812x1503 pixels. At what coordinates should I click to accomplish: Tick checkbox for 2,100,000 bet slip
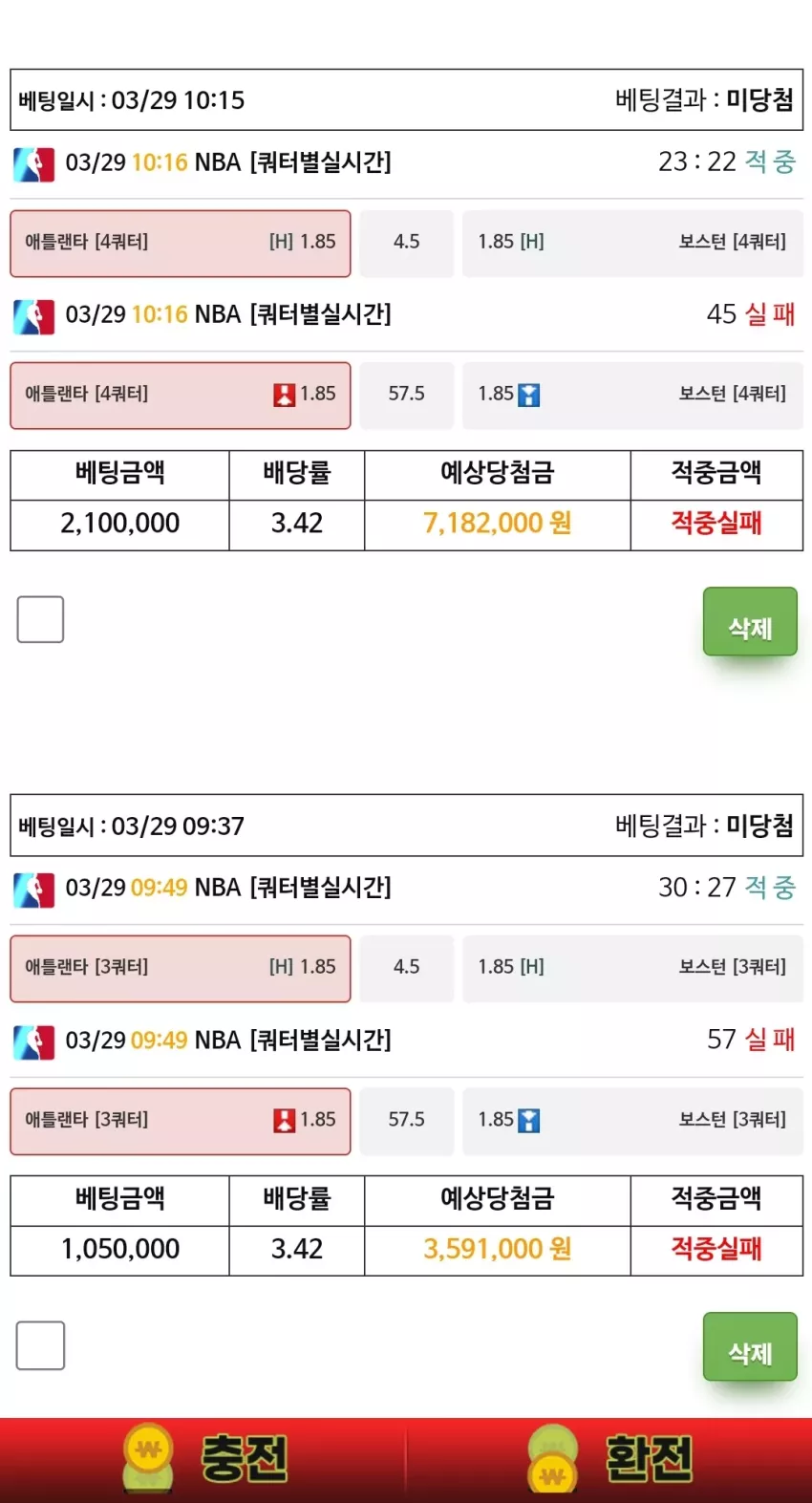pos(40,619)
